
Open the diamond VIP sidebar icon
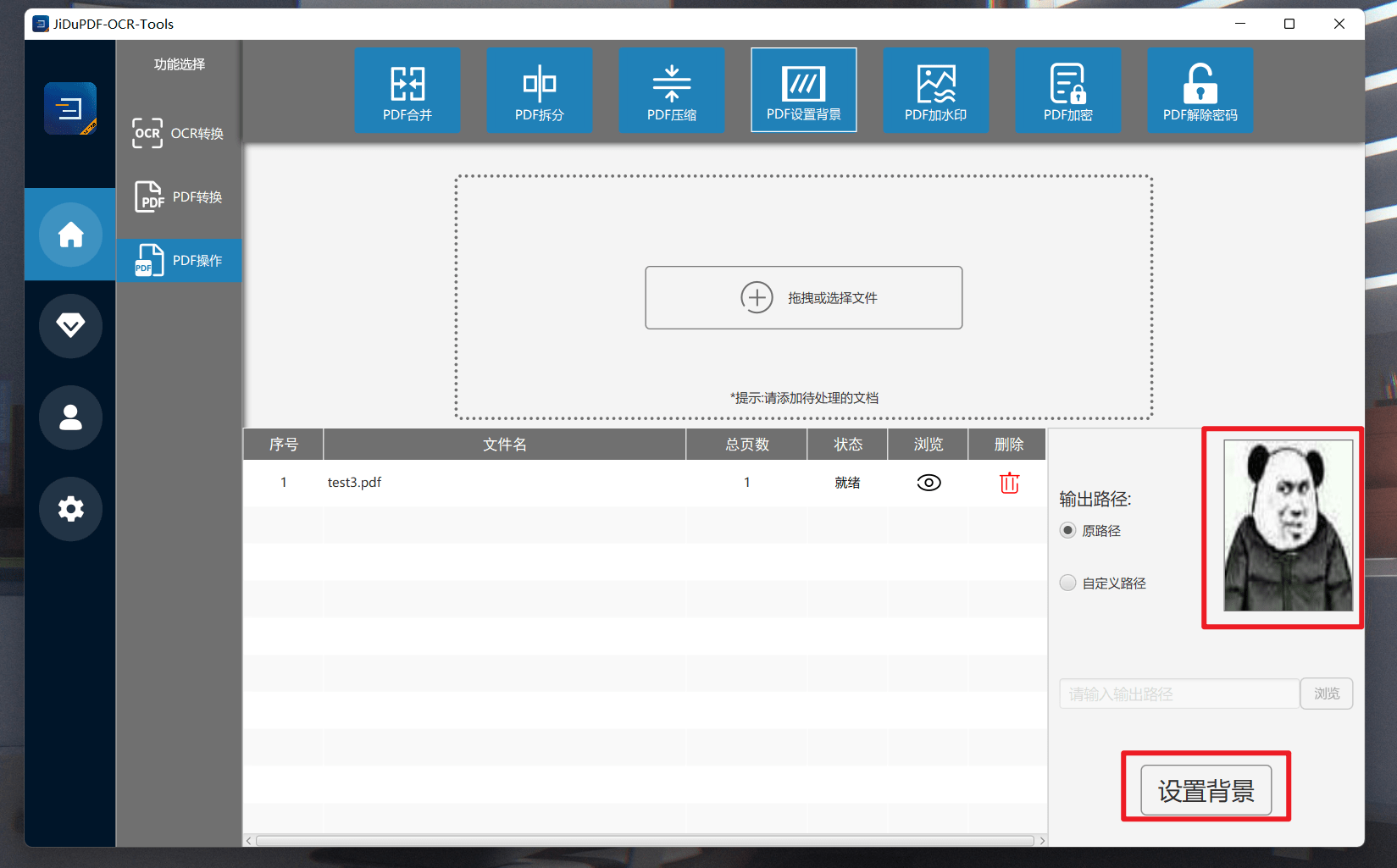pos(70,326)
